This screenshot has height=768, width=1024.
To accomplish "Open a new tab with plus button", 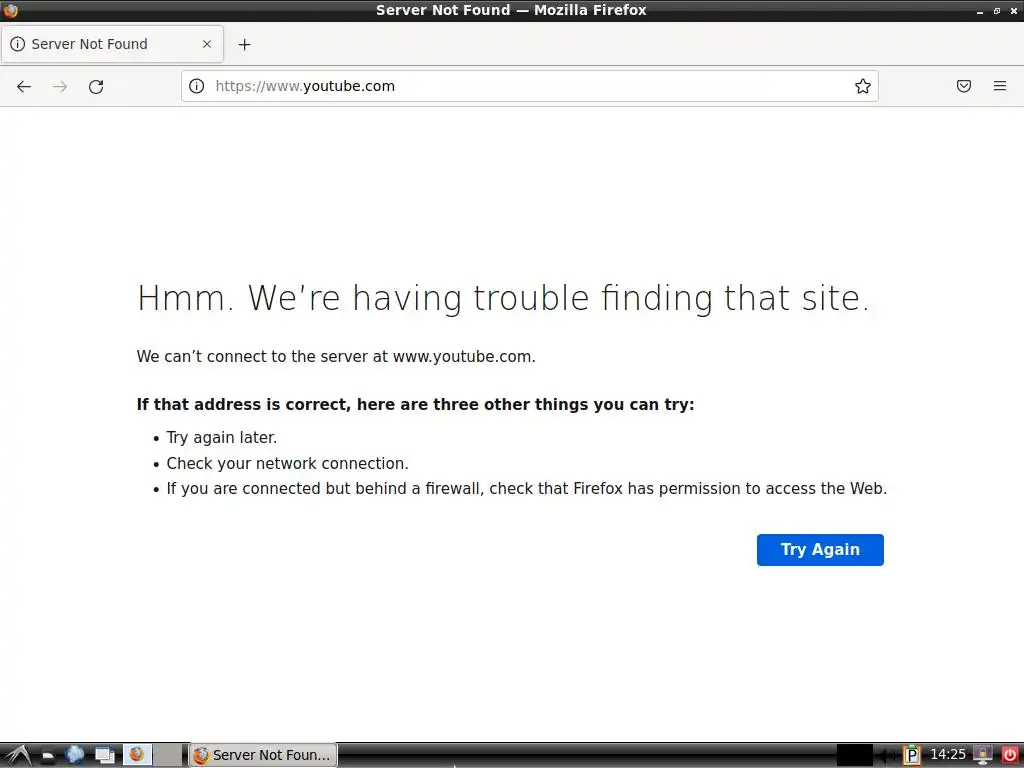I will pyautogui.click(x=244, y=44).
